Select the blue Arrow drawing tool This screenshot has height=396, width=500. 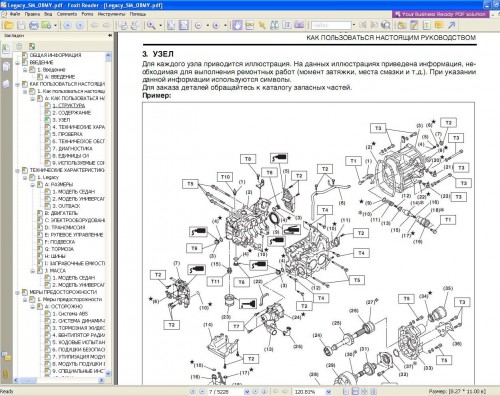(x=451, y=25)
